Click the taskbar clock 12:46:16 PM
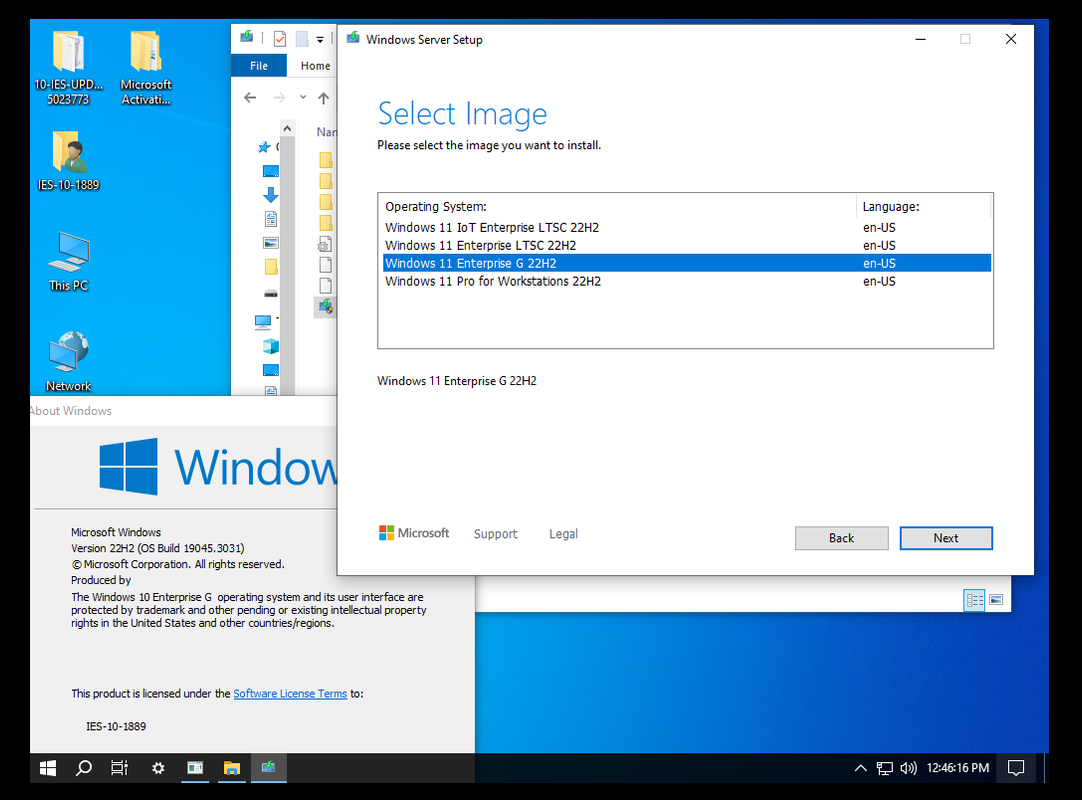 click(x=958, y=768)
